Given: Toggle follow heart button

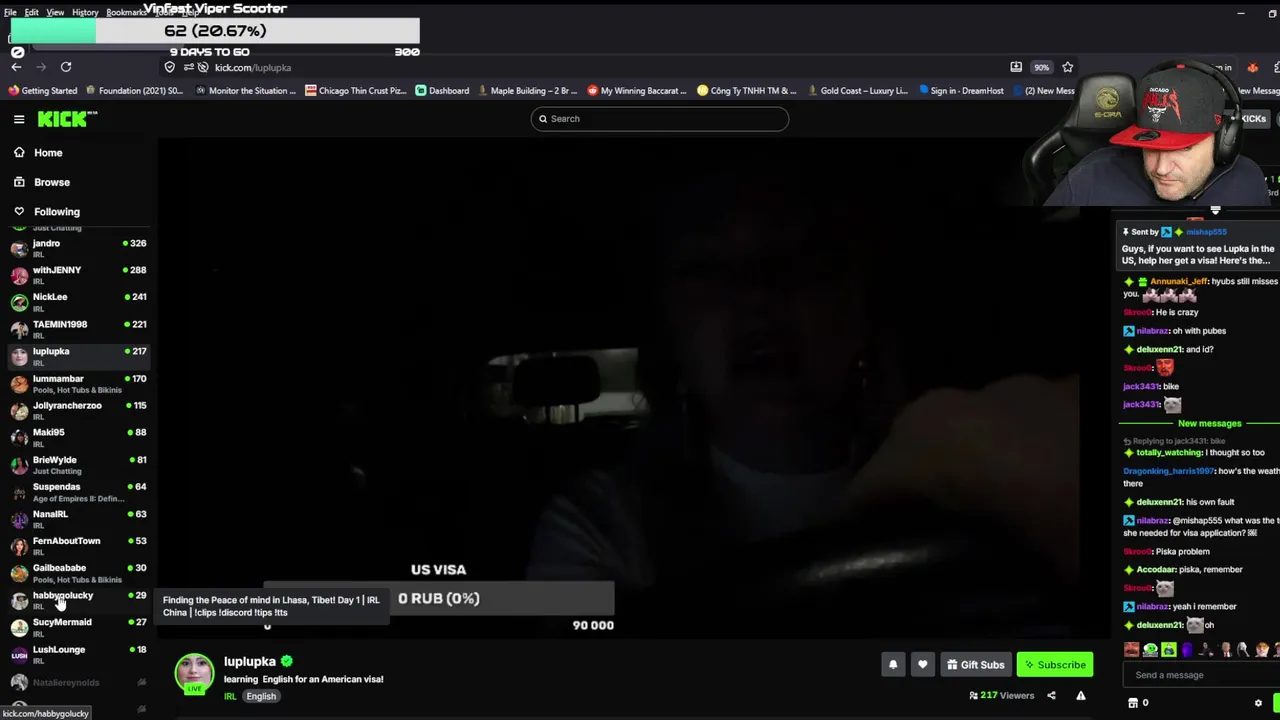Looking at the screenshot, I should coord(923,665).
